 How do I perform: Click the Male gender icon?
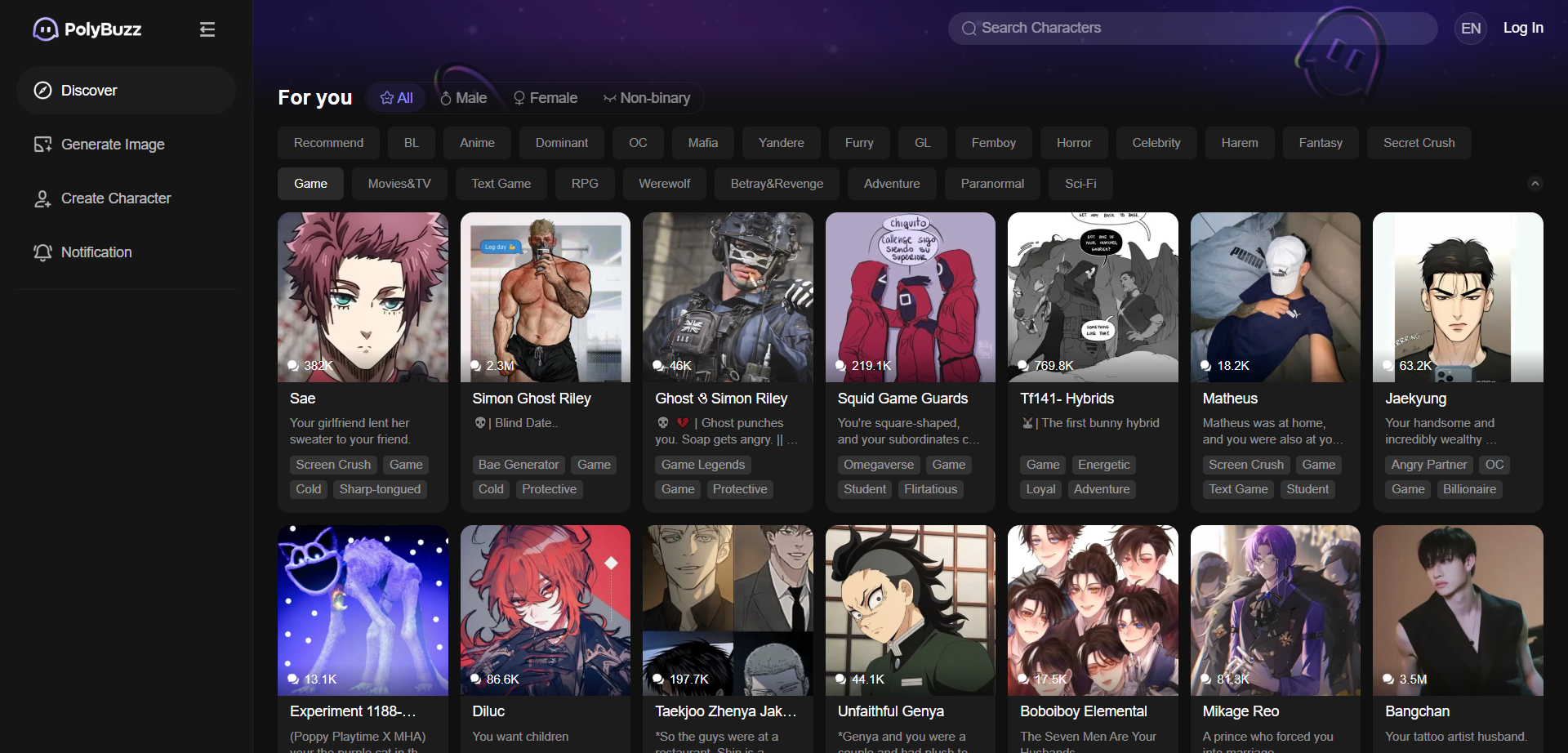(x=446, y=98)
